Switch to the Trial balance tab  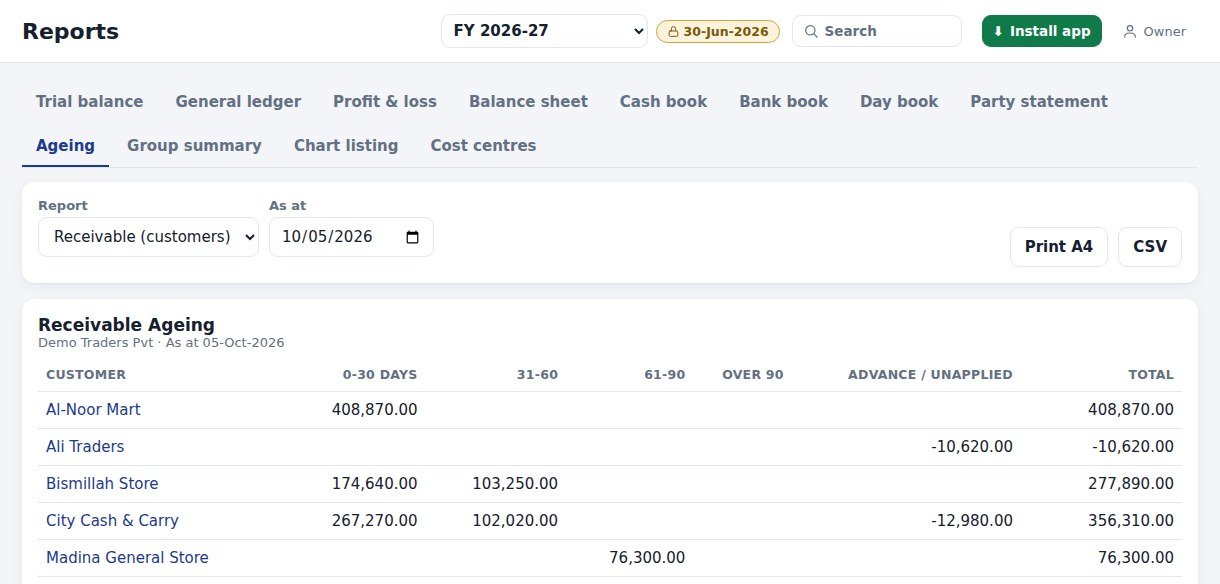90,101
